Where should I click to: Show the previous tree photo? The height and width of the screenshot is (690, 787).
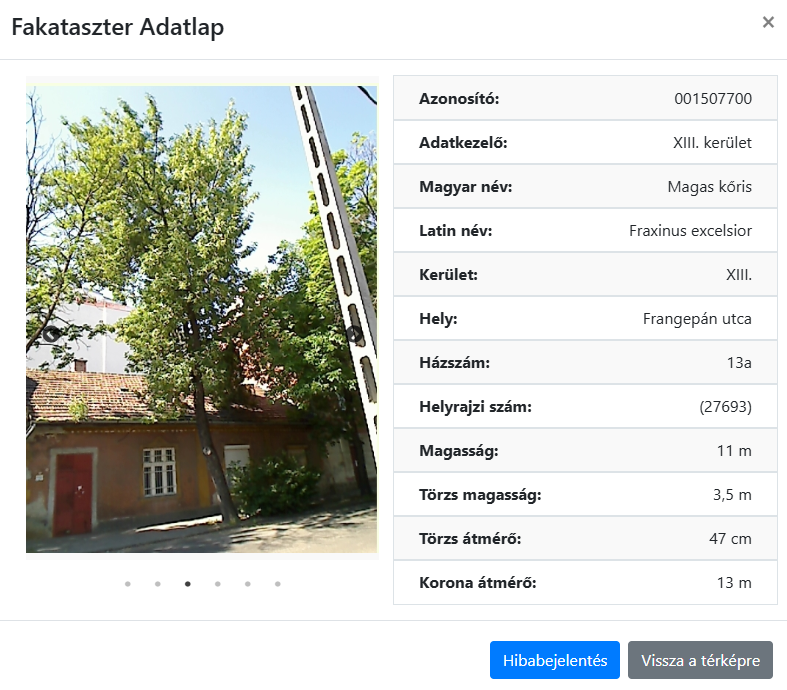point(50,334)
